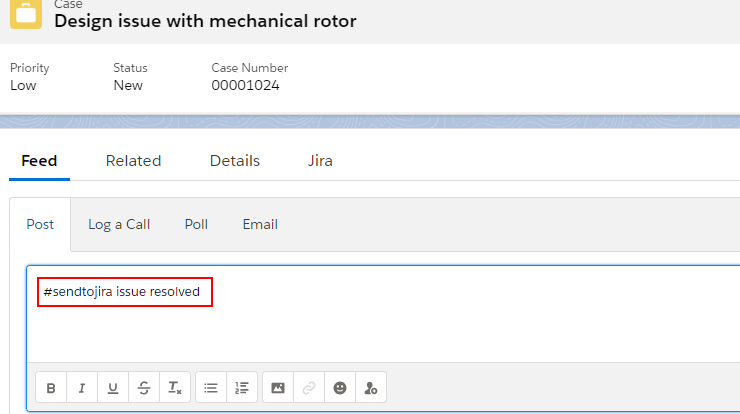Open the Email publisher tab

(260, 224)
